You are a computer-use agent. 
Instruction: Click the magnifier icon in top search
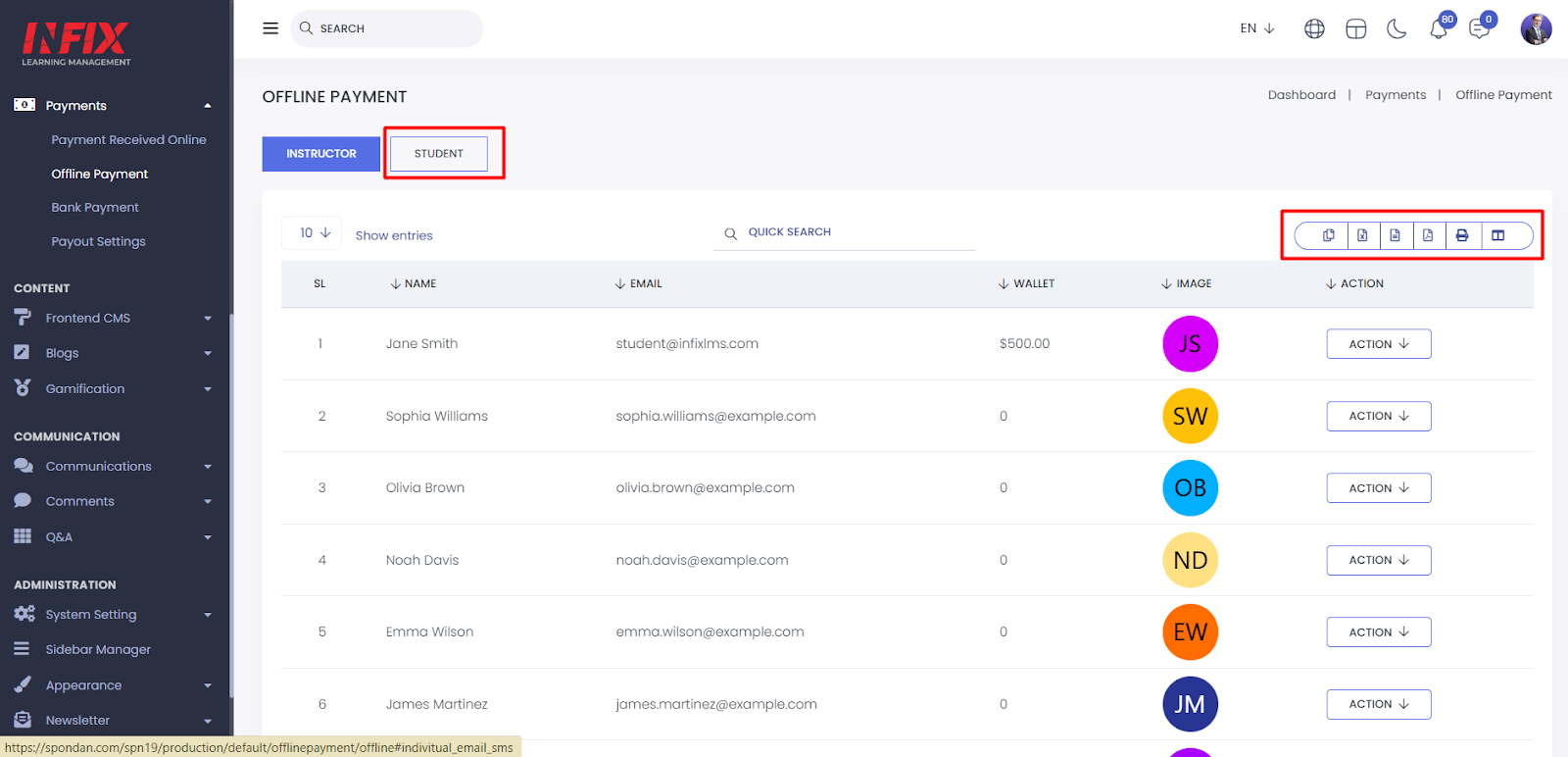306,28
